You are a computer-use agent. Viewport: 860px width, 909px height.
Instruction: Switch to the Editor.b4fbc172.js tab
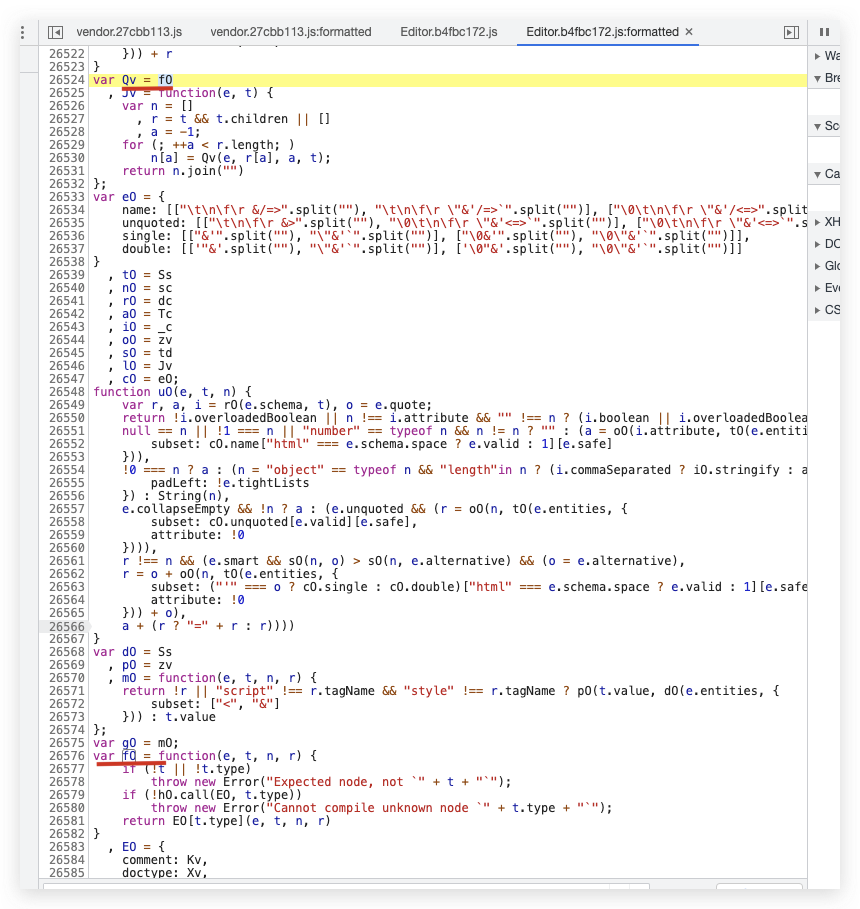(450, 31)
